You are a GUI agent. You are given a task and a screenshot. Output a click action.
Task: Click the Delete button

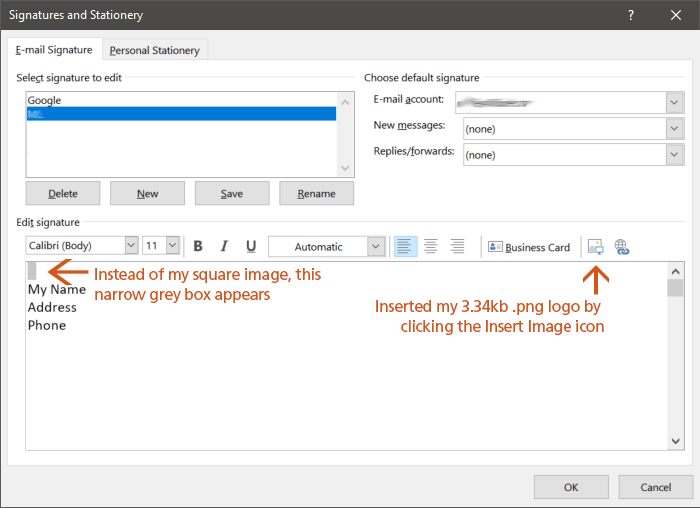63,193
